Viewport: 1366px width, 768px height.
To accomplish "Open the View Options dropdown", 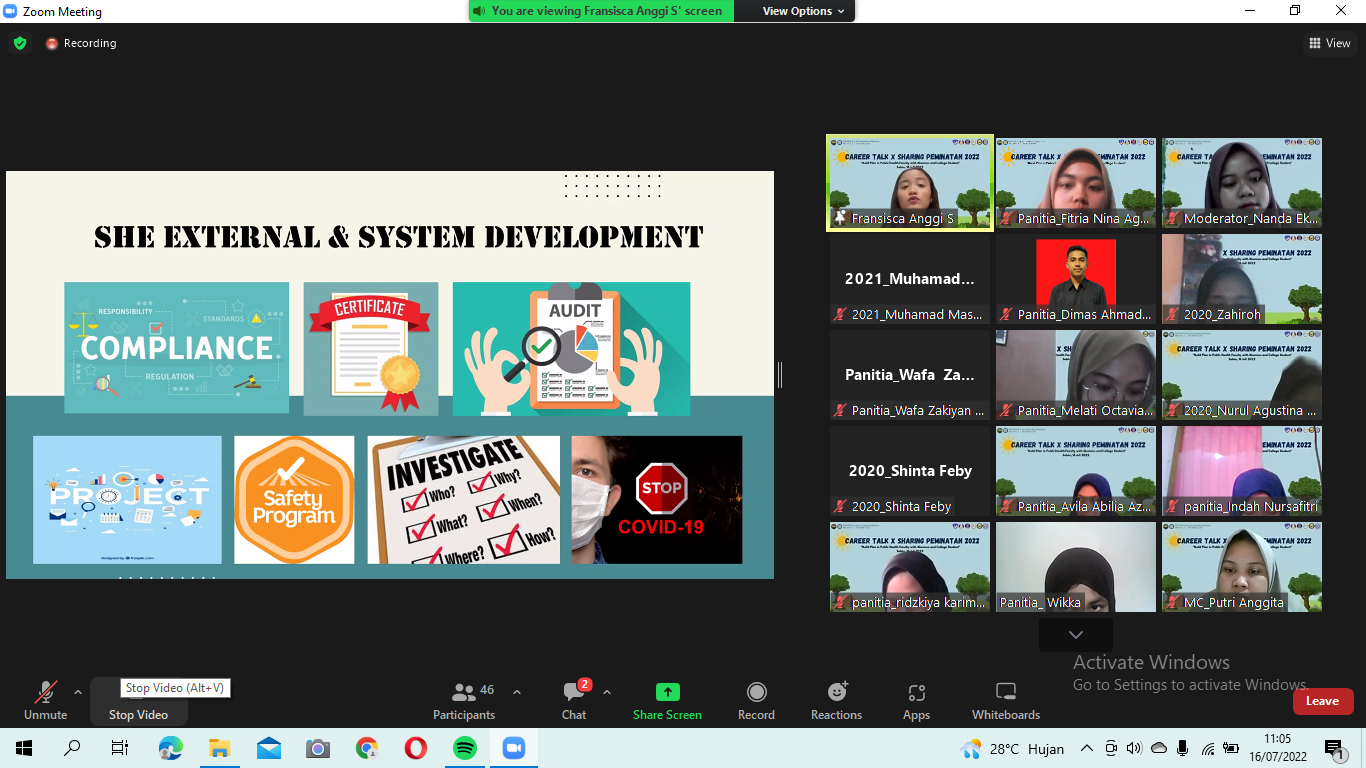I will click(803, 11).
